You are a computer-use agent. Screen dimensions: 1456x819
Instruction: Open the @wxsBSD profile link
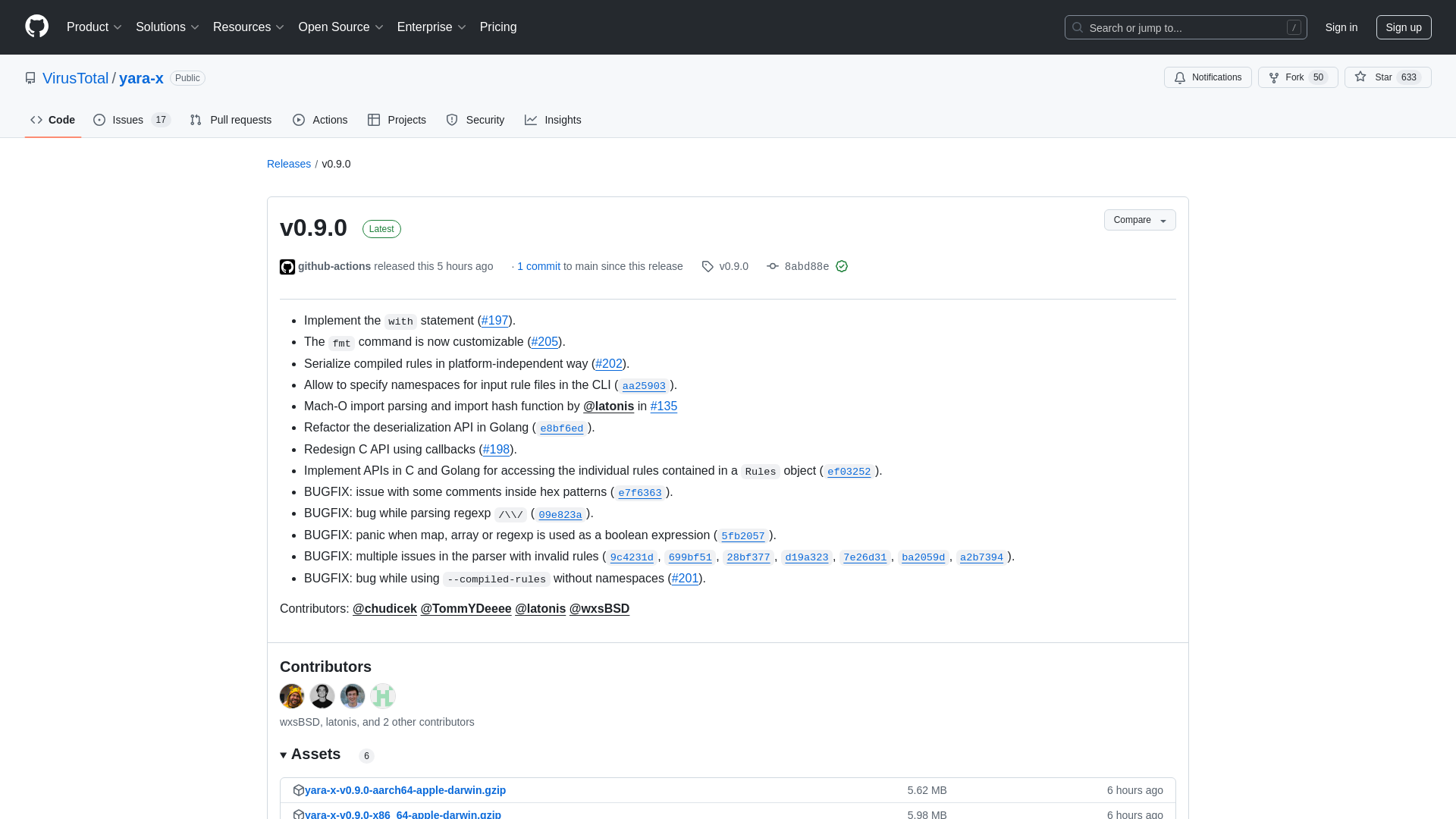599,609
